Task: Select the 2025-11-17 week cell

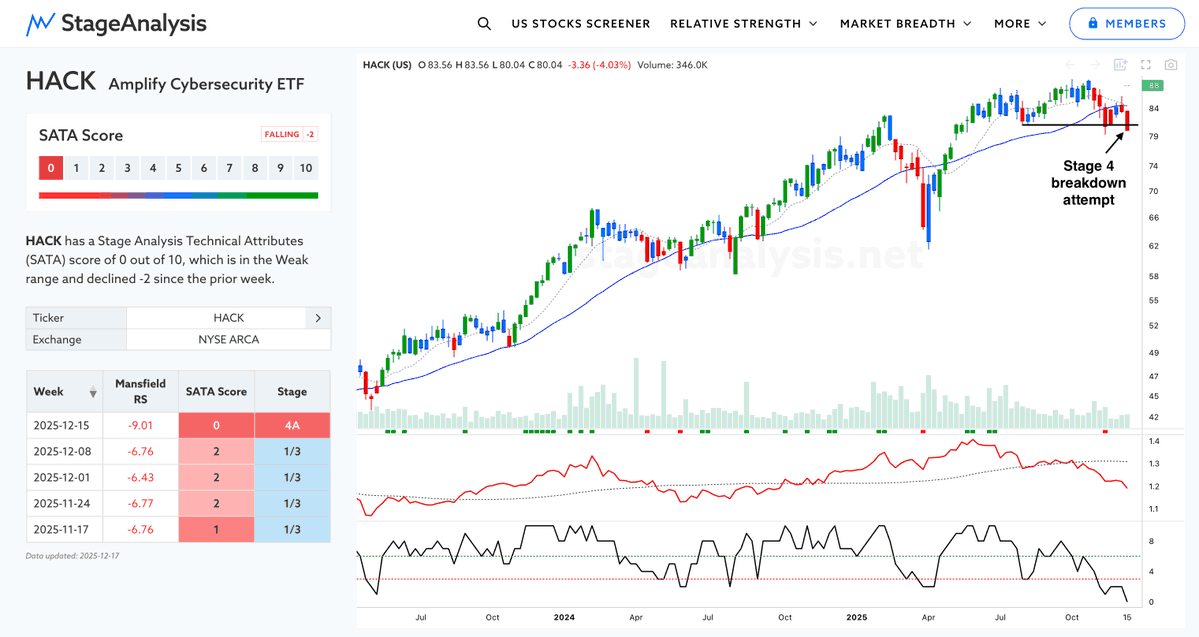Action: pyautogui.click(x=64, y=529)
